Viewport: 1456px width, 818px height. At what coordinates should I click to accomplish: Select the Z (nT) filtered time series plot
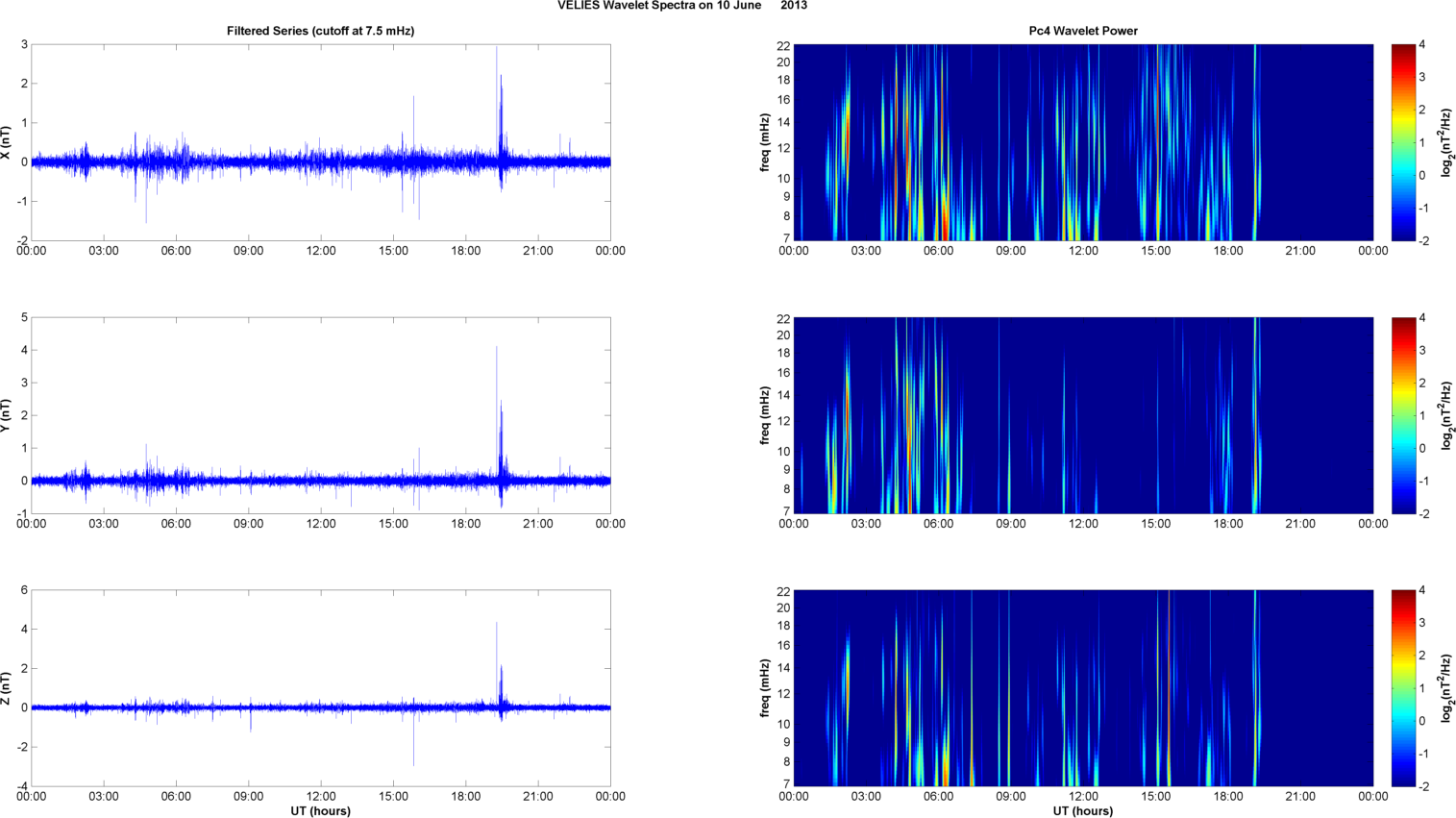(321, 688)
